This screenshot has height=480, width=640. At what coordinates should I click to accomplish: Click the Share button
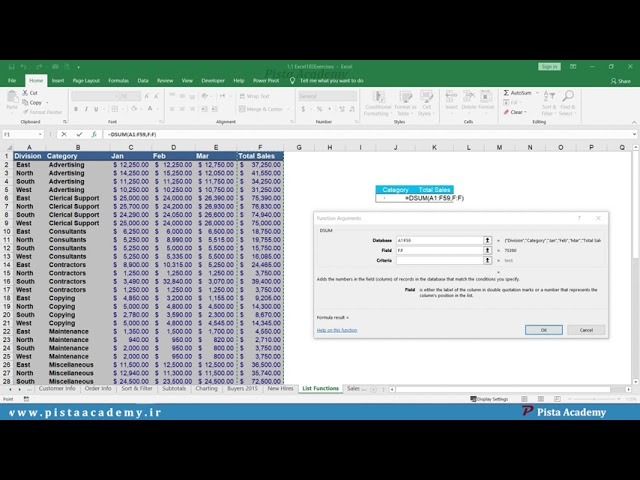click(620, 81)
